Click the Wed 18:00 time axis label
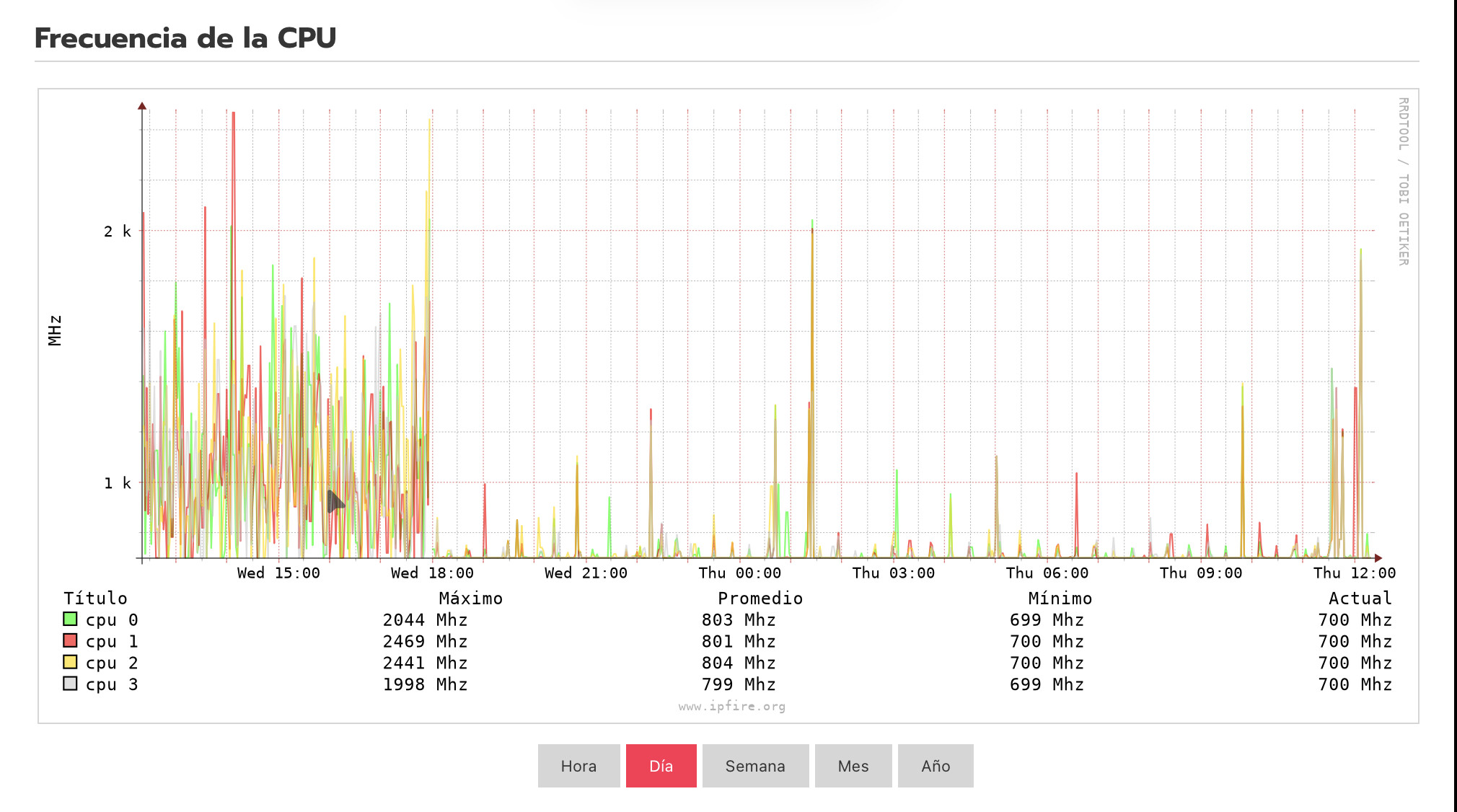 point(432,573)
